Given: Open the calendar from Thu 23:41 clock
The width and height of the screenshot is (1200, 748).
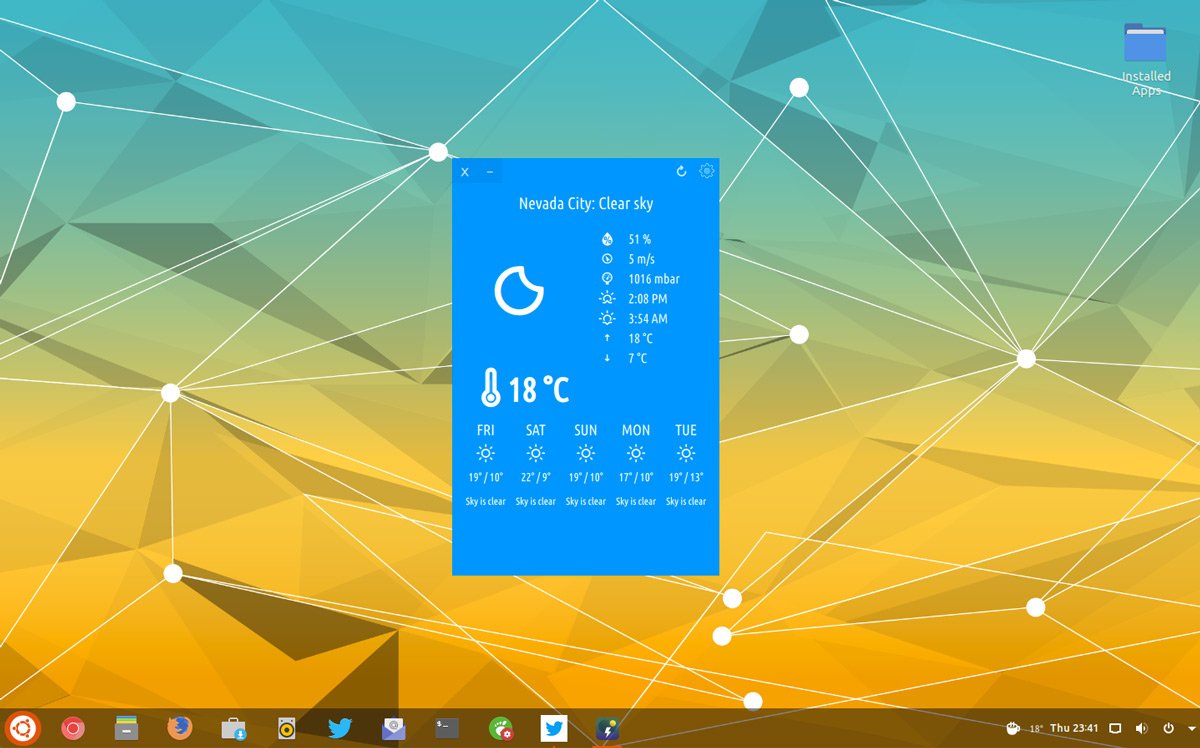Looking at the screenshot, I should (x=1074, y=728).
